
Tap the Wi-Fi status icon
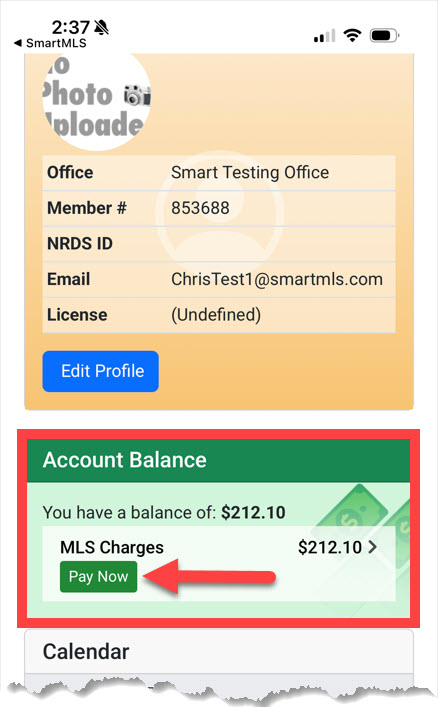tap(352, 35)
